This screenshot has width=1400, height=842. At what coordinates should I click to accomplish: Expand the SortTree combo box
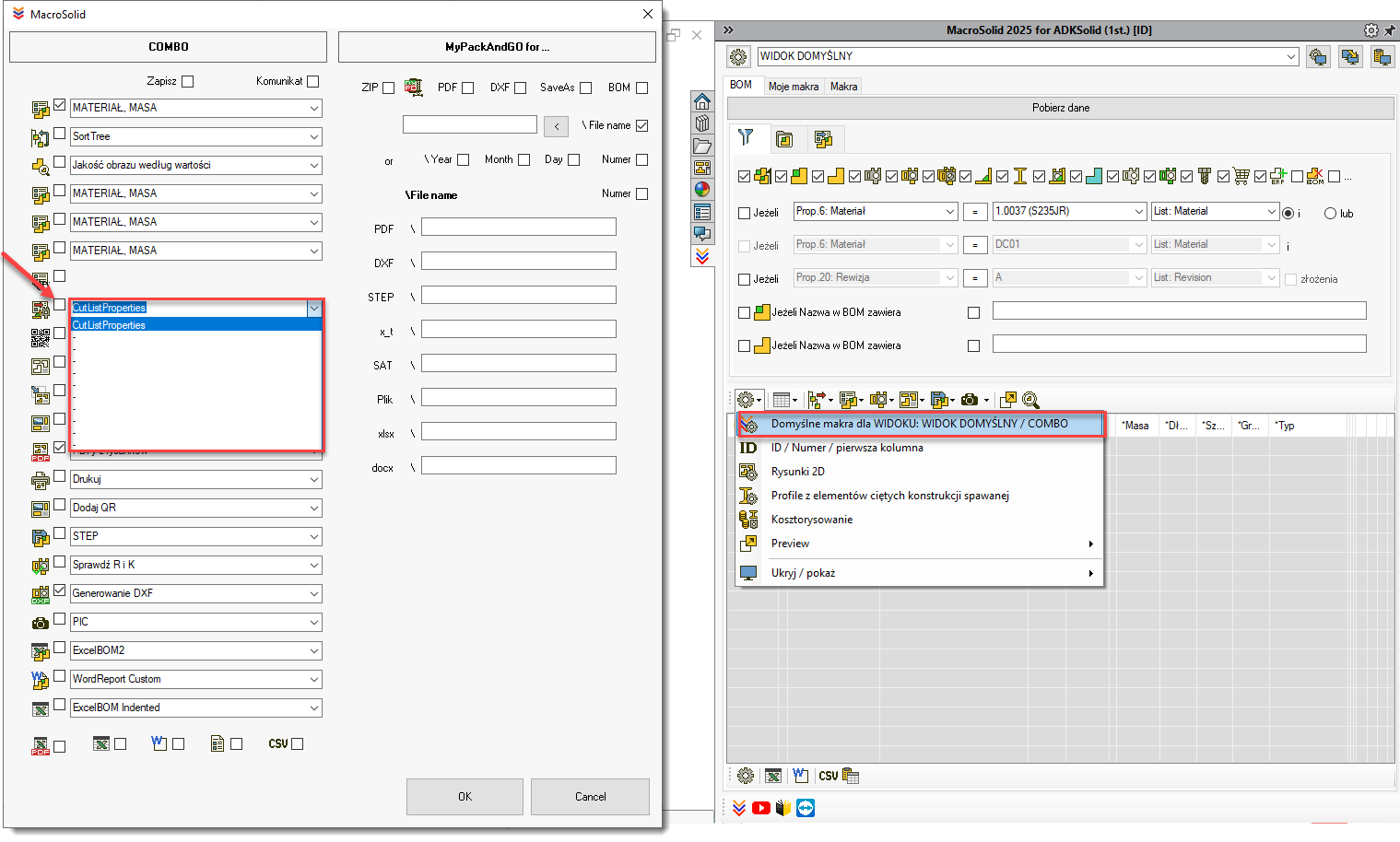314,136
